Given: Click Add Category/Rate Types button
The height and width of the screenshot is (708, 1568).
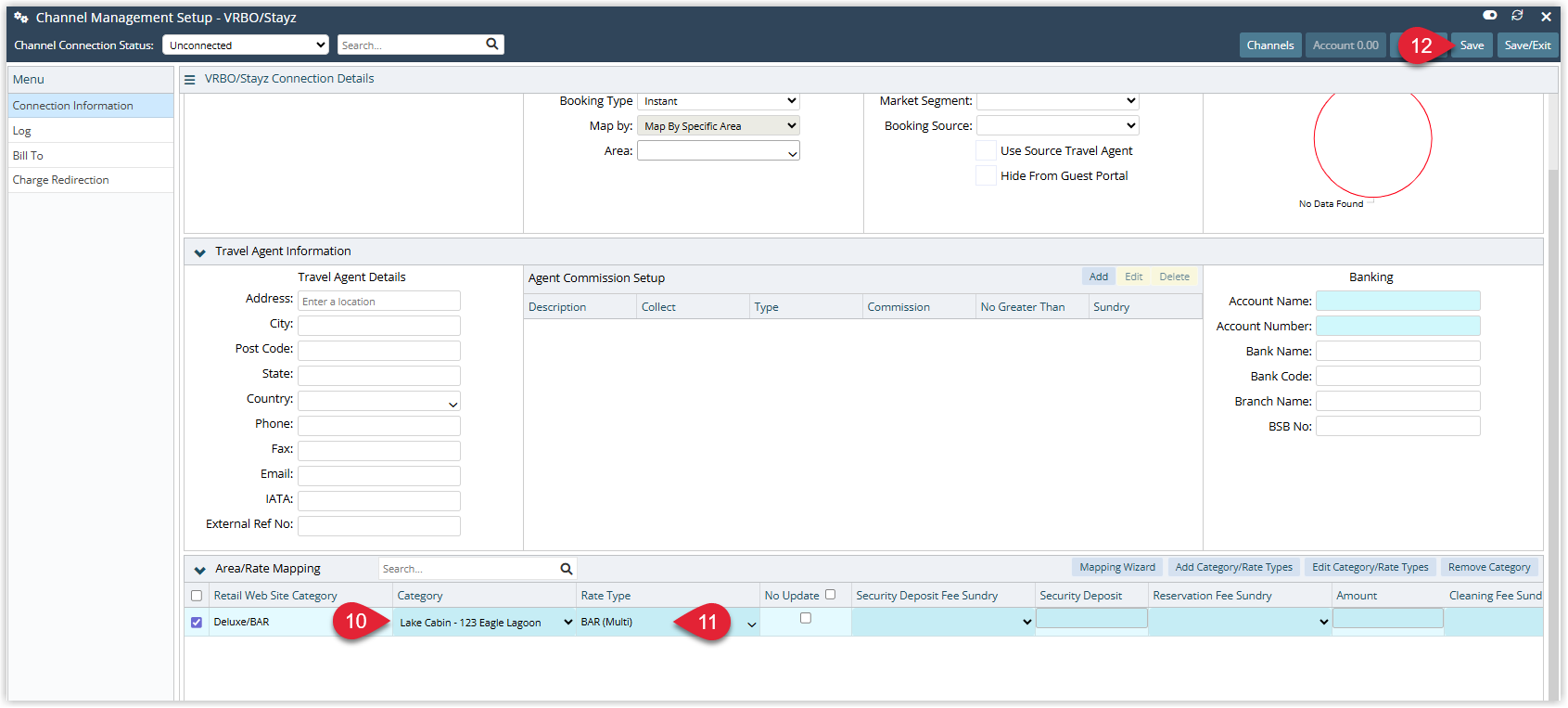Looking at the screenshot, I should (x=1234, y=567).
